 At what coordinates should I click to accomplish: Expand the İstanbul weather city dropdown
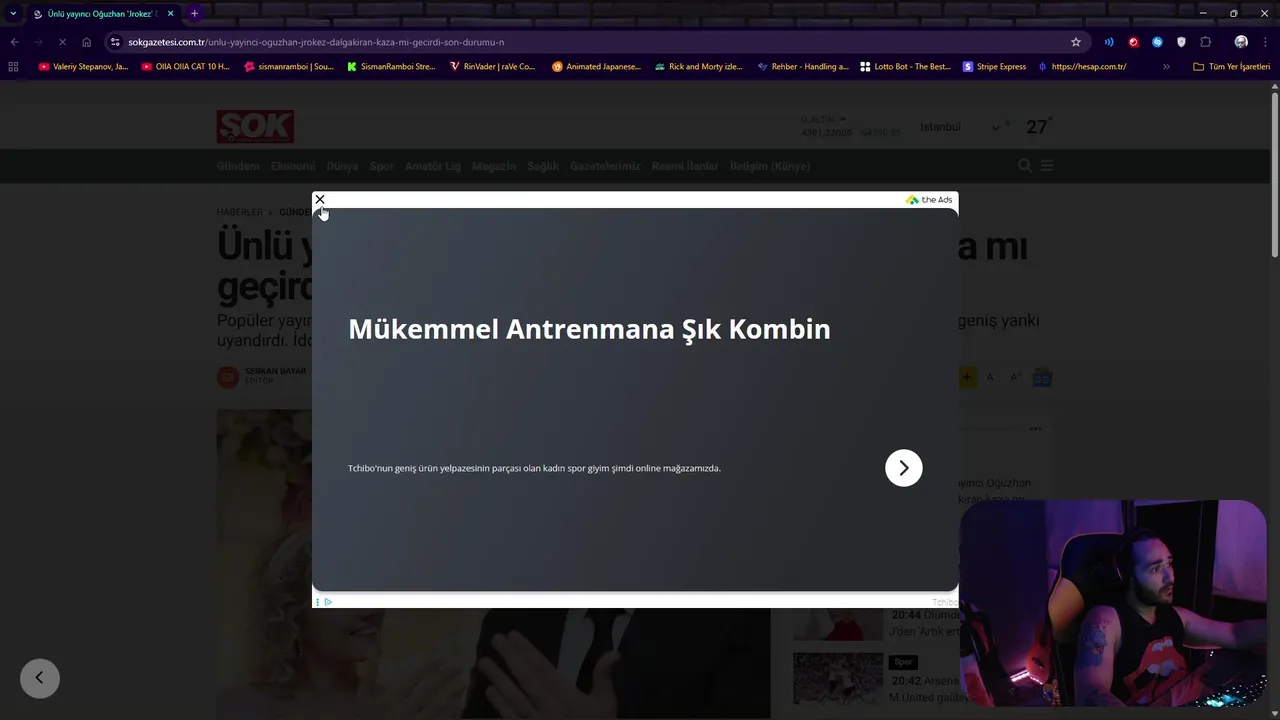960,127
